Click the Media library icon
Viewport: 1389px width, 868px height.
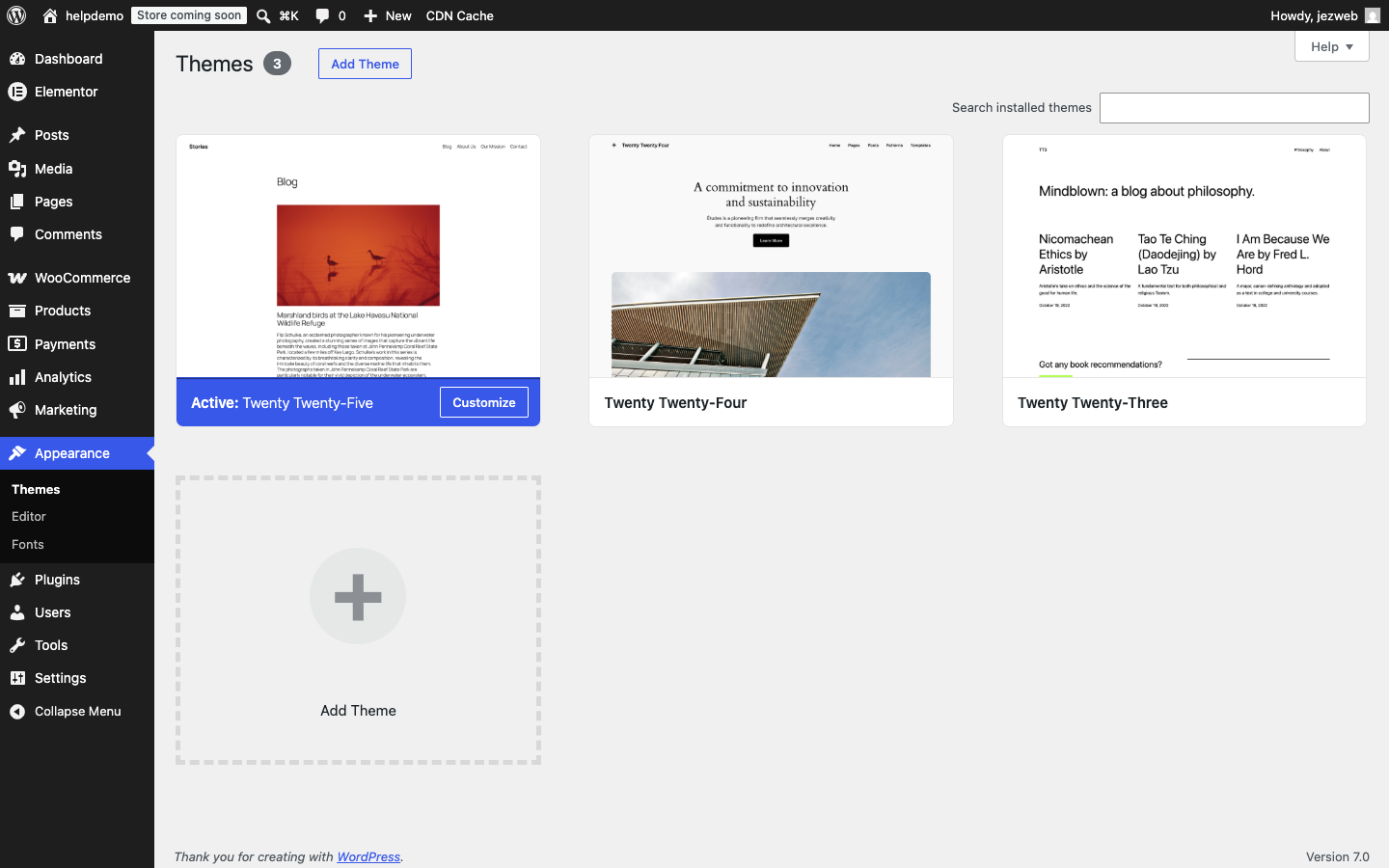pos(17,169)
